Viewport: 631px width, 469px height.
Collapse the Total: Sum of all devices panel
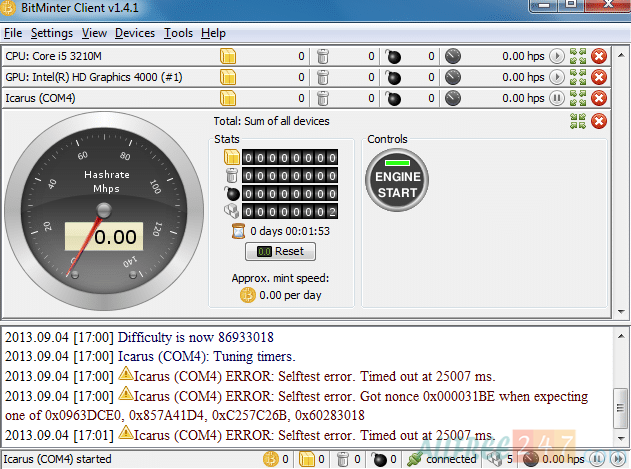tap(578, 121)
